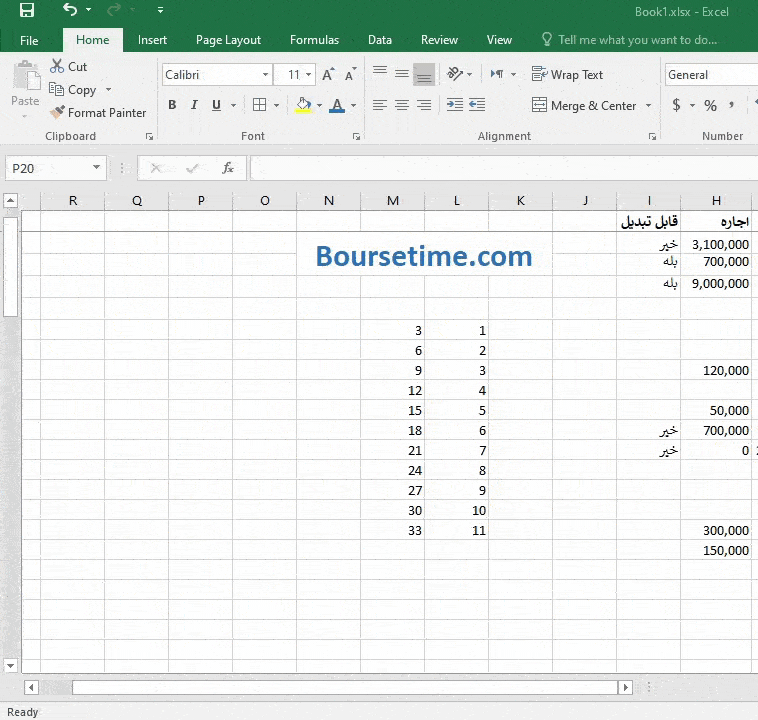This screenshot has height=720, width=758.
Task: Click the Redo arrow icon
Action: (x=114, y=9)
